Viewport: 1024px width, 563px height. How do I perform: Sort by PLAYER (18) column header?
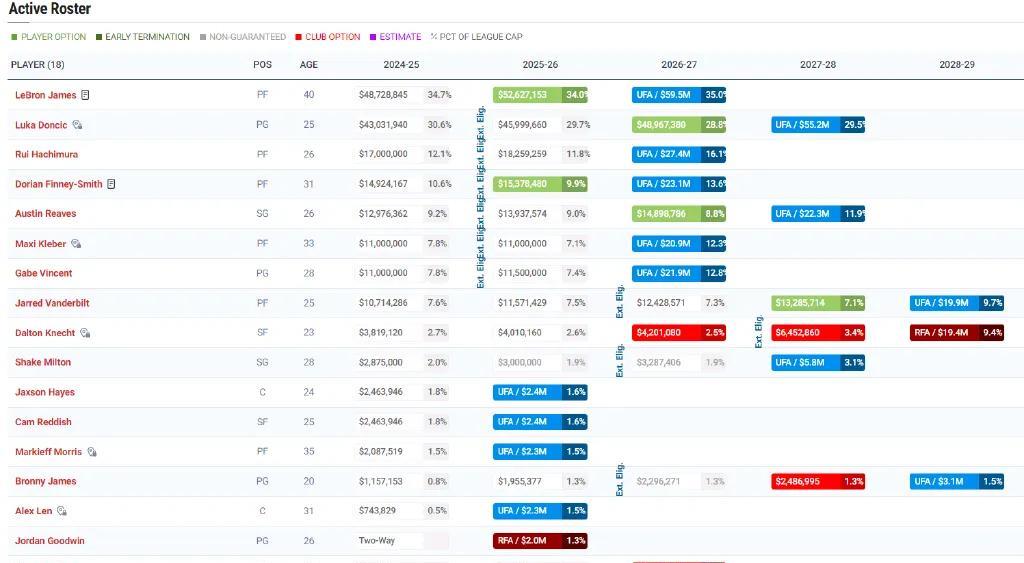click(37, 65)
